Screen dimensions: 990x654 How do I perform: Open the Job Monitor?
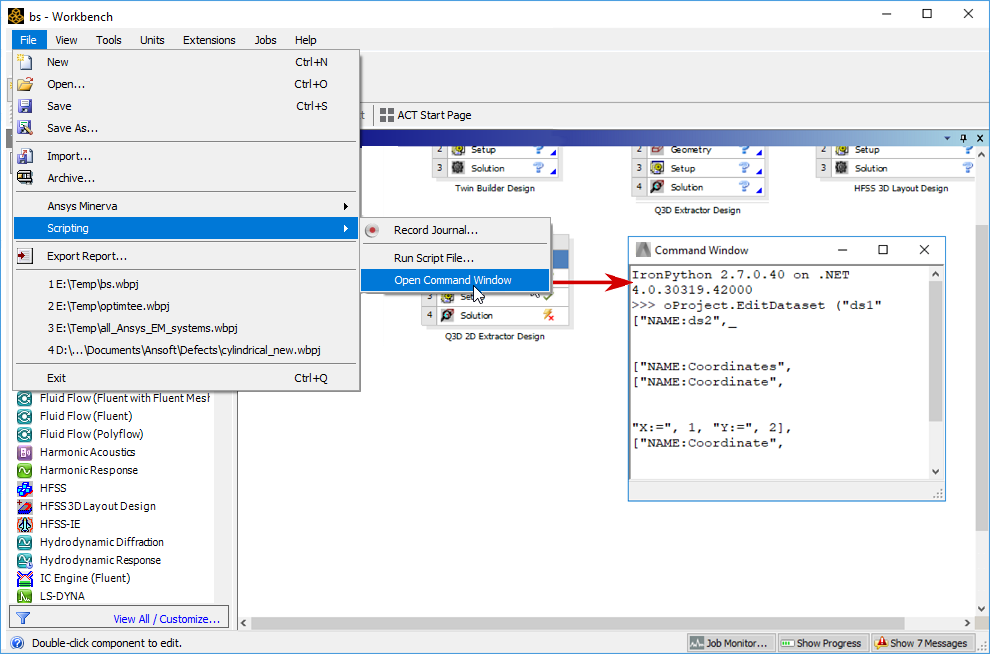pos(730,643)
